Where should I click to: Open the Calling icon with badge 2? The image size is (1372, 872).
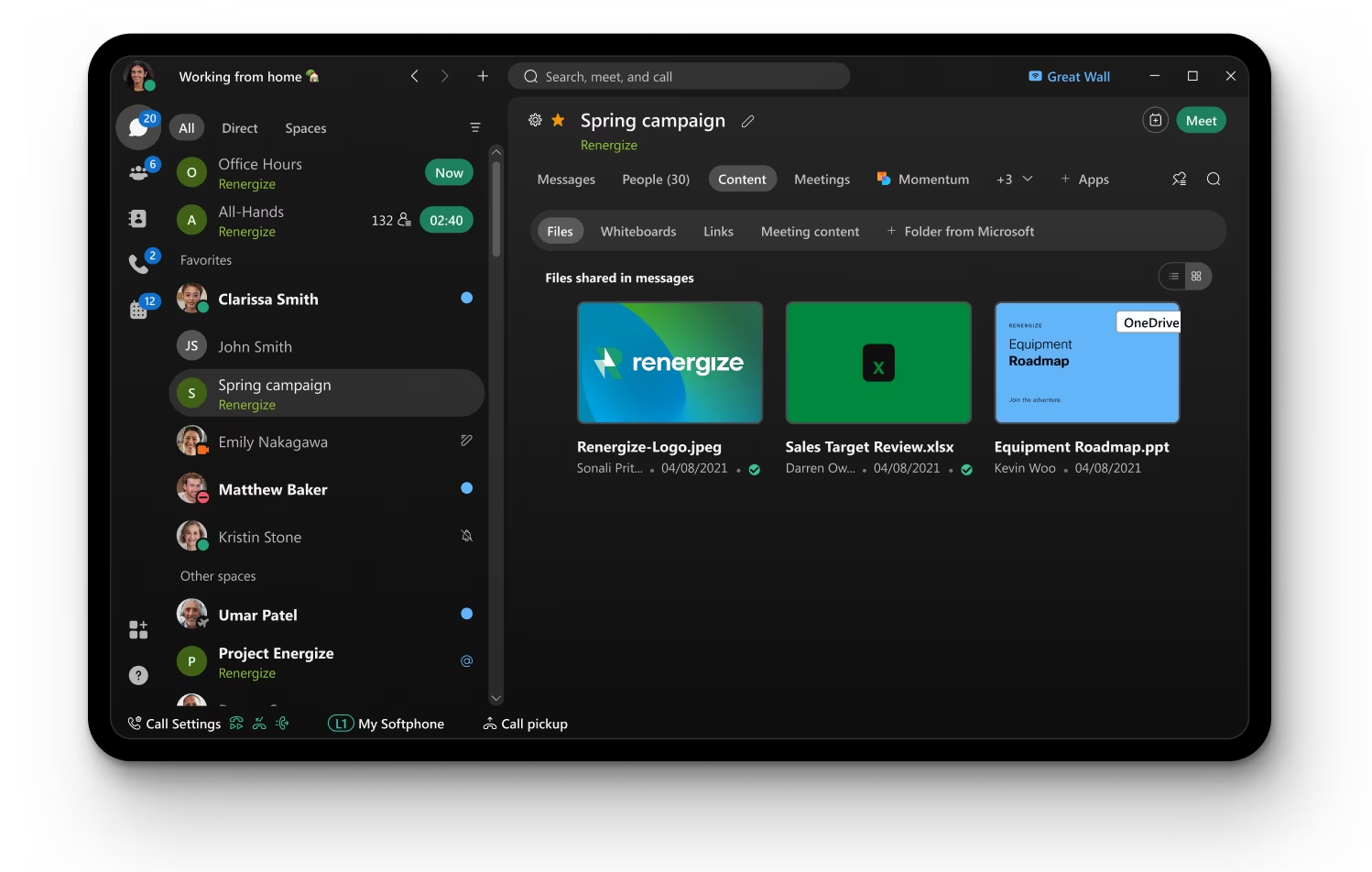(139, 264)
